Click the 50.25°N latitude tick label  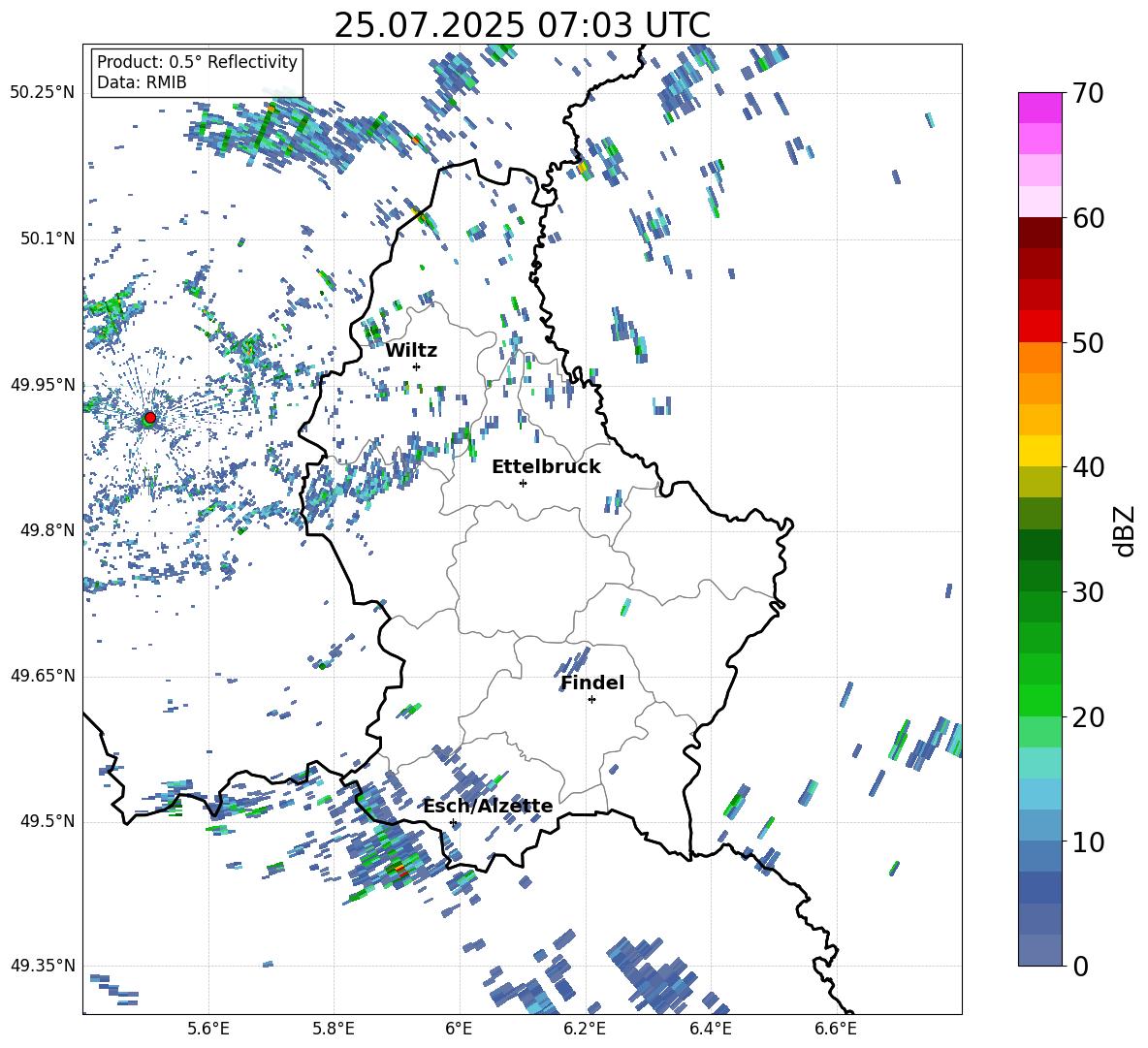click(43, 93)
